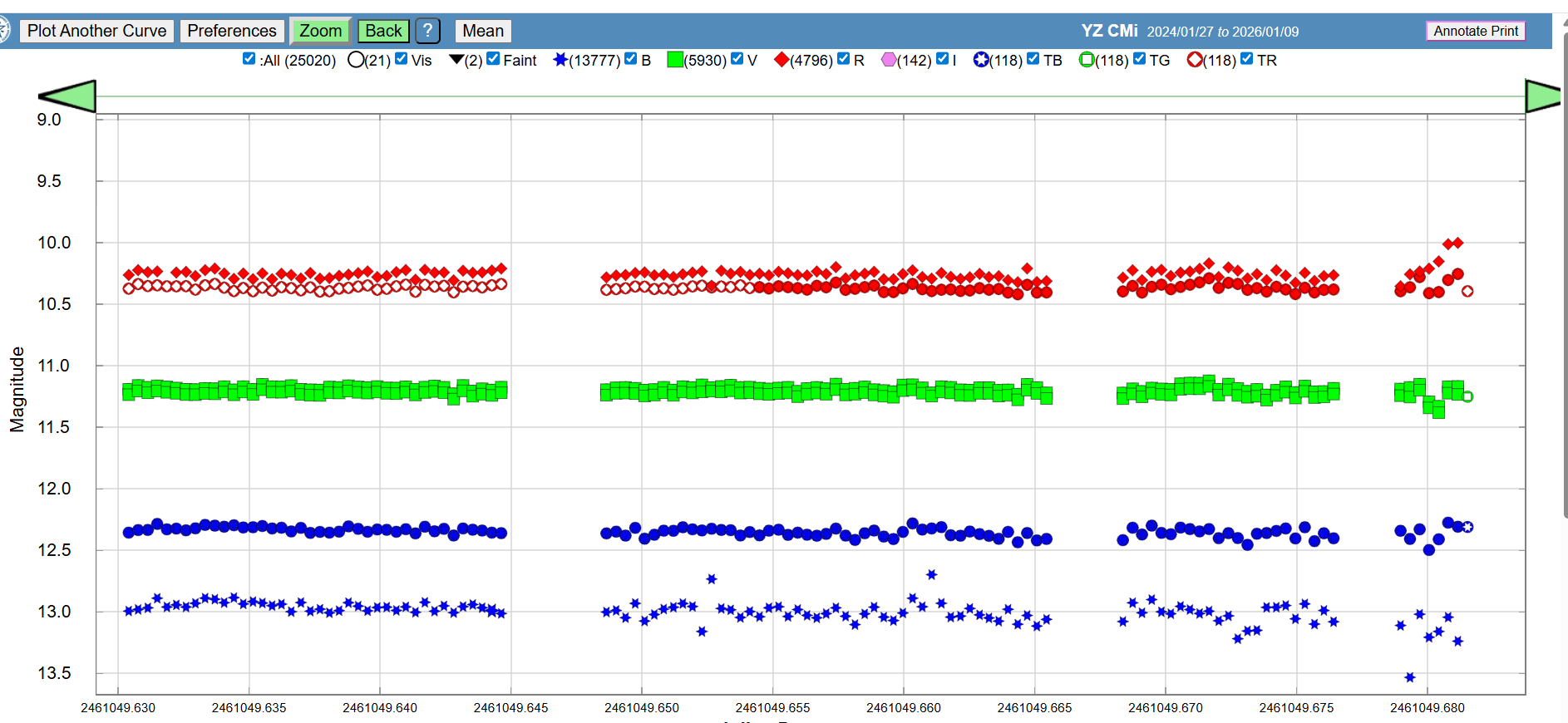Screen dimensions: 1568x723
Task: Open the Preferences menu
Action: click(231, 31)
